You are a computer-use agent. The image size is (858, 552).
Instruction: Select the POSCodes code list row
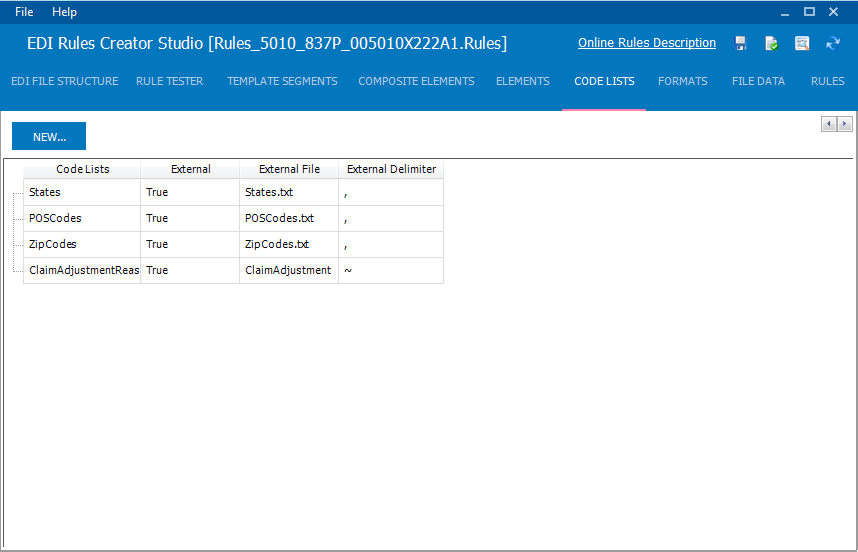(x=233, y=218)
